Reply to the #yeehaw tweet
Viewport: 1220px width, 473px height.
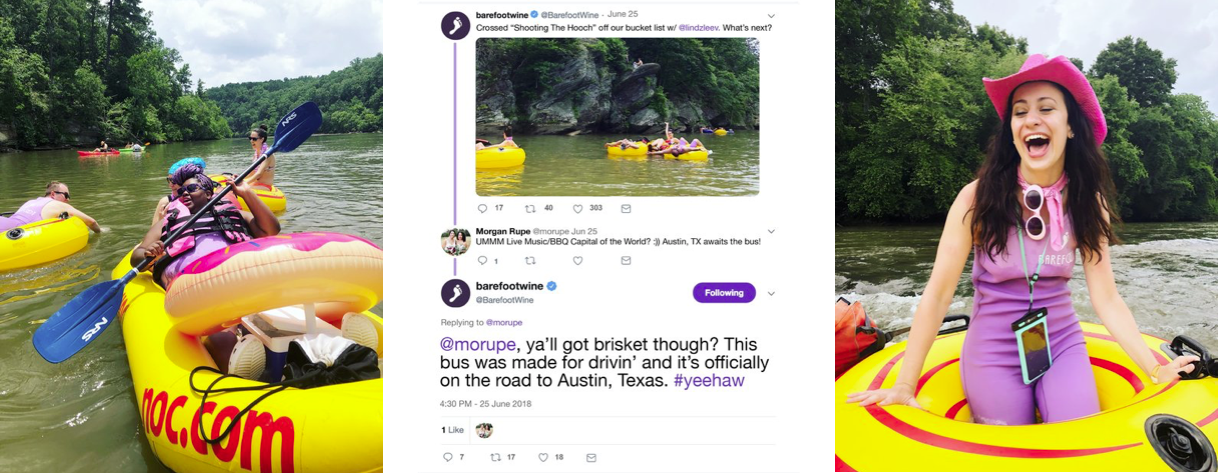coord(448,457)
